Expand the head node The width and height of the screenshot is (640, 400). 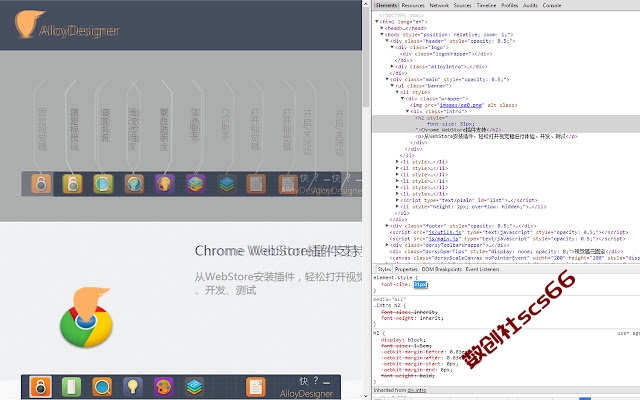(x=382, y=28)
